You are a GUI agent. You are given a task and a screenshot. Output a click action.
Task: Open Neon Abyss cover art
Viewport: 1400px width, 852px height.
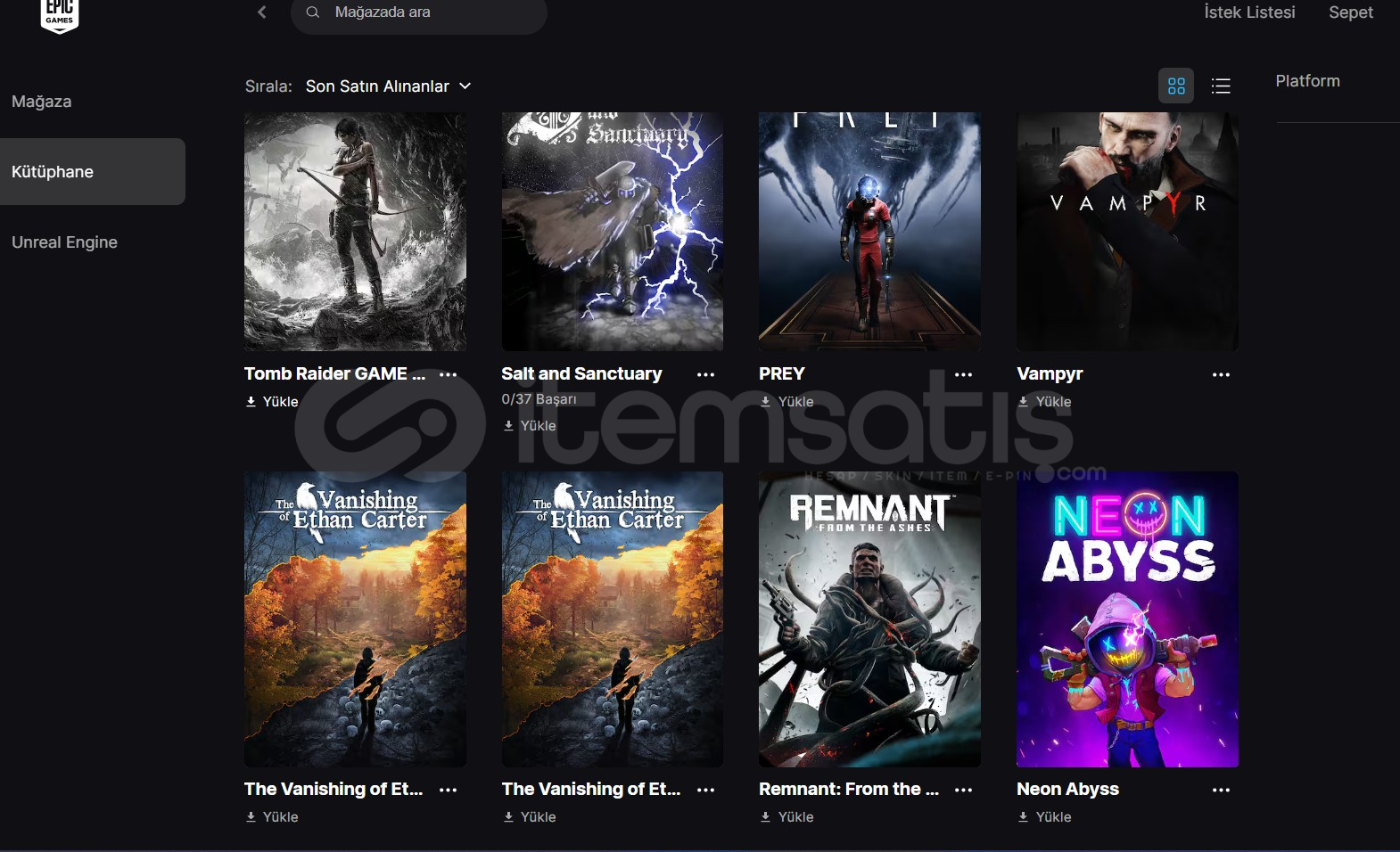(x=1127, y=619)
